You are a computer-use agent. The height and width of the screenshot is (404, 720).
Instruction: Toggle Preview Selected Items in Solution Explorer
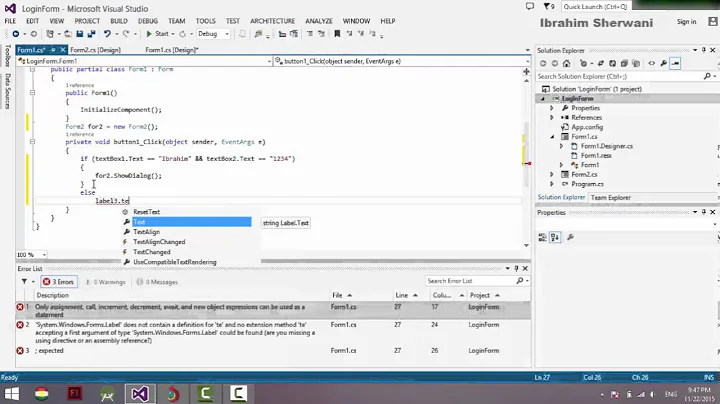coord(675,63)
